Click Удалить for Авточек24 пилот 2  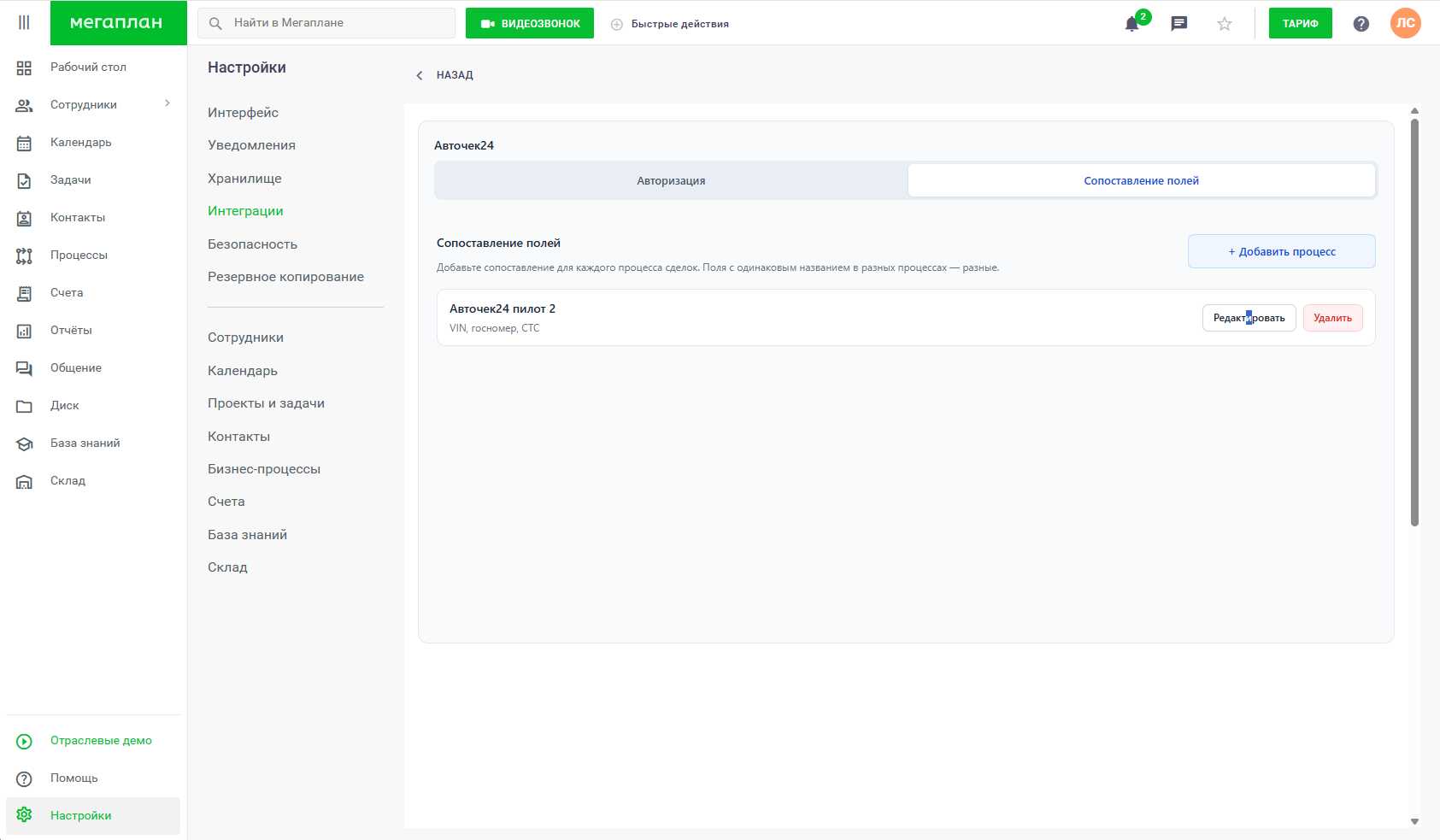coord(1333,318)
